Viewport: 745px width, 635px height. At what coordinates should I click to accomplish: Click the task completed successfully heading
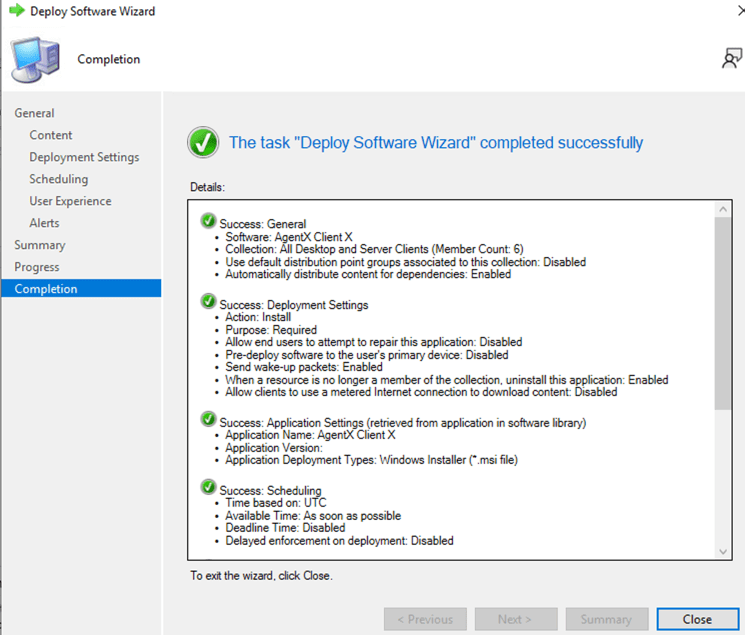(x=436, y=143)
